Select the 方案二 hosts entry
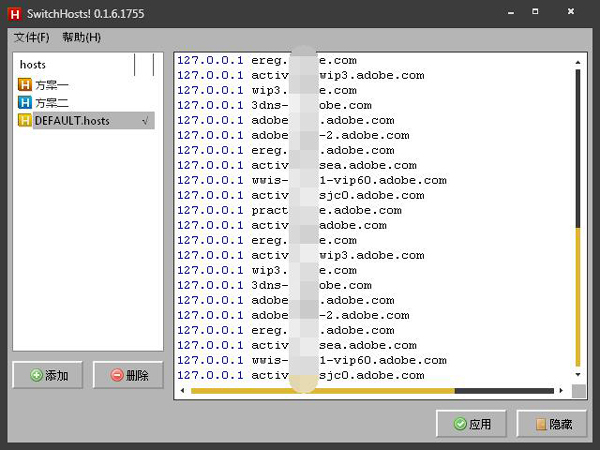 coord(52,103)
